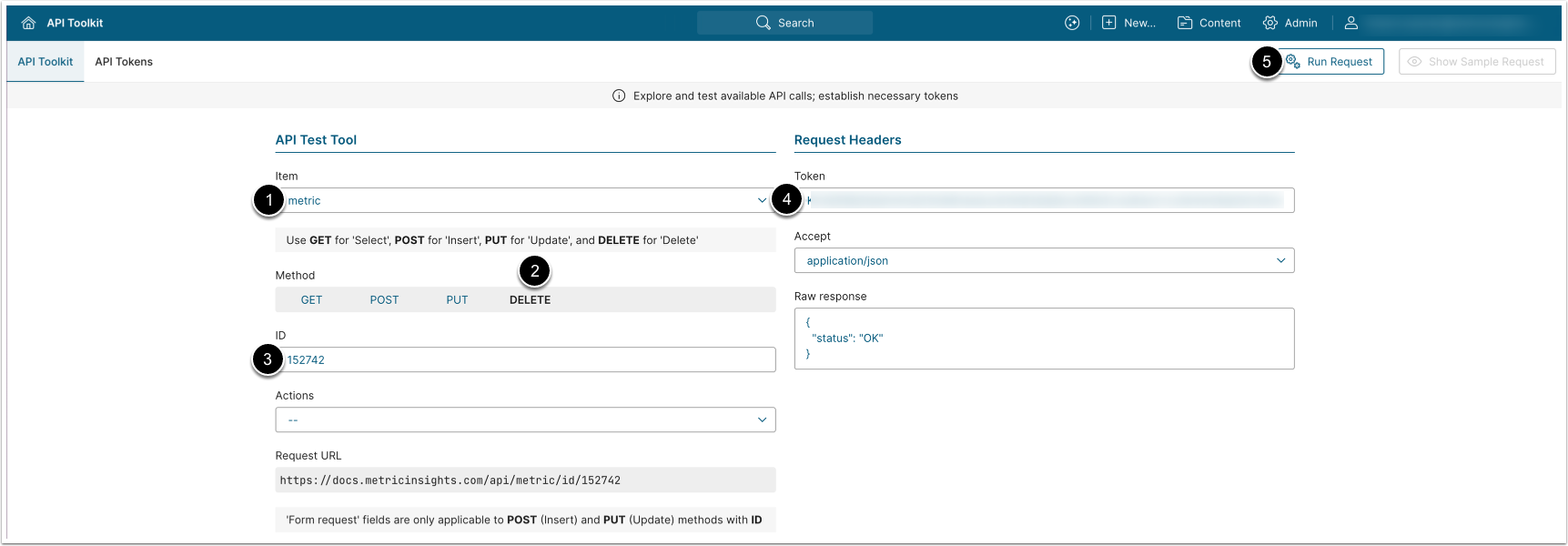Select the API Toolkit tab
This screenshot has width=1568, height=546.
46,62
